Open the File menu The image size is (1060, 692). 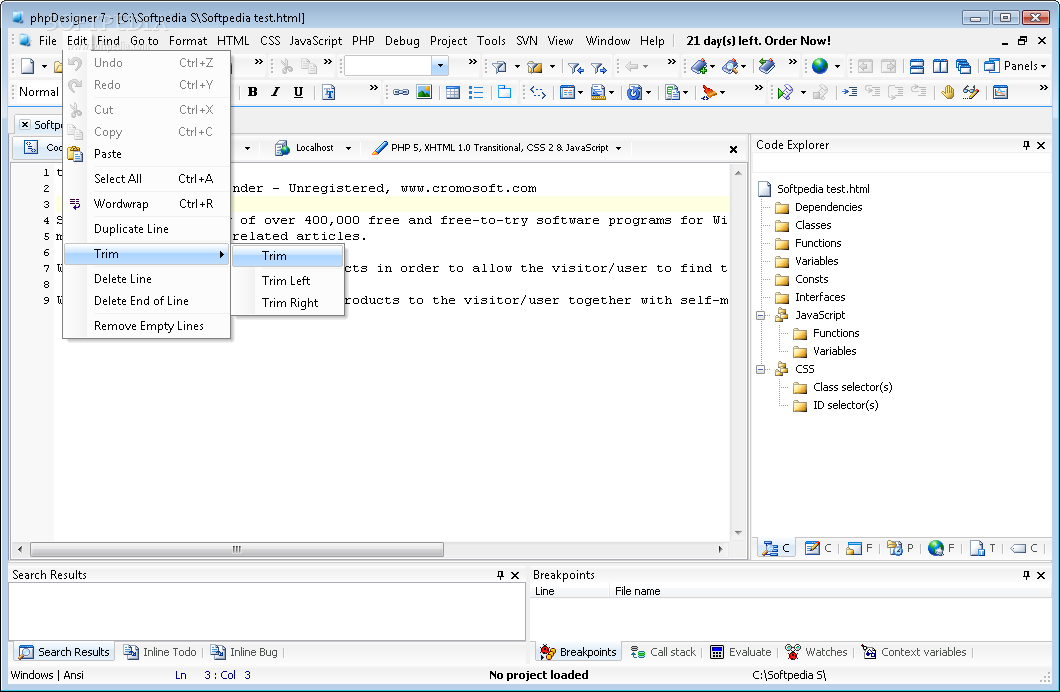(x=47, y=41)
